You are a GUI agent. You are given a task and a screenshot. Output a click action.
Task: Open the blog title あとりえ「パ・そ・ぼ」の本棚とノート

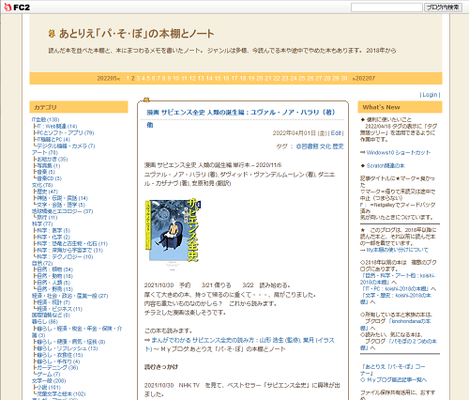click(x=137, y=34)
